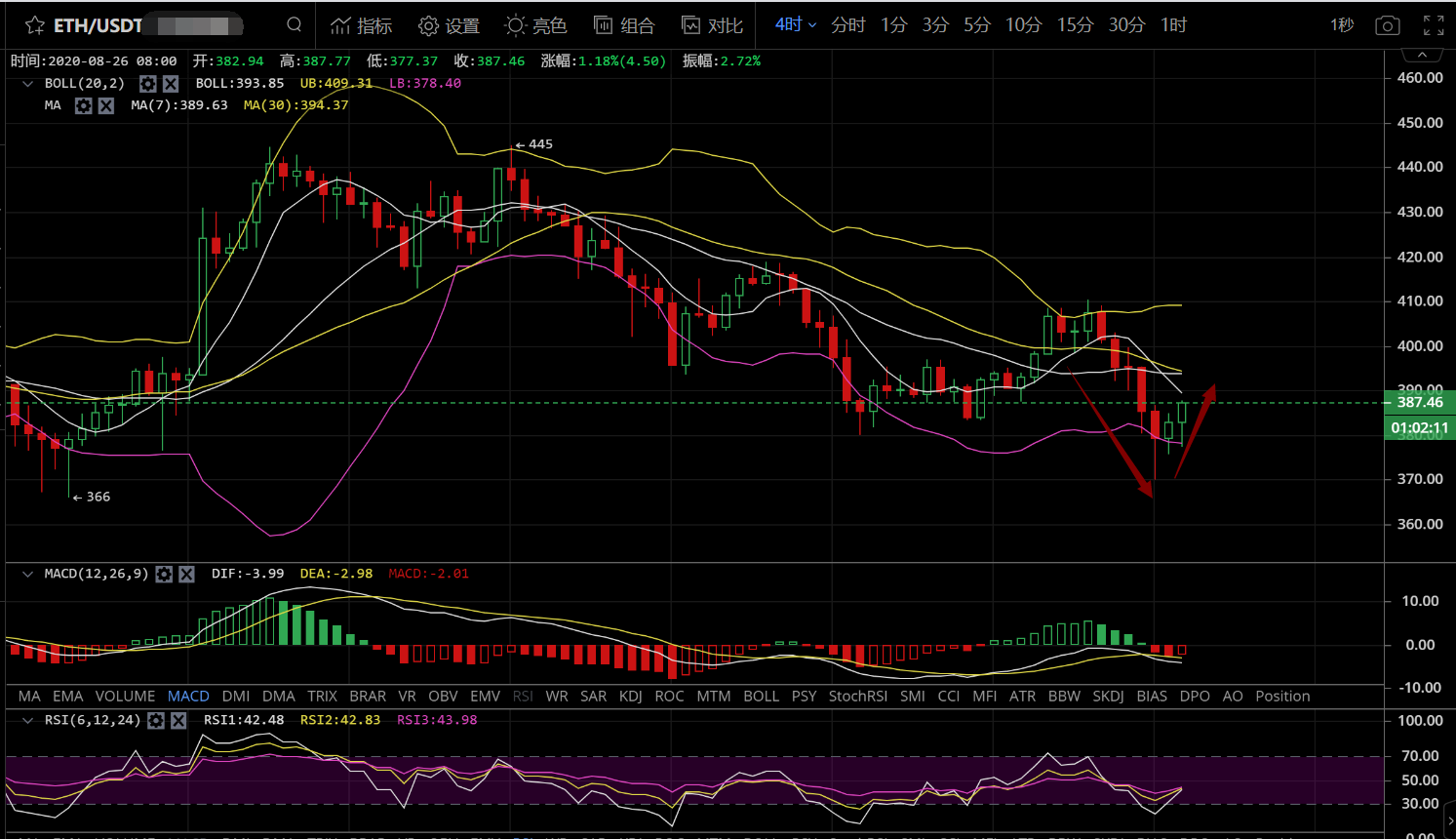Viewport: 1456px width, 839px height.
Task: Switch to the 15分 timeframe
Action: tap(1075, 24)
